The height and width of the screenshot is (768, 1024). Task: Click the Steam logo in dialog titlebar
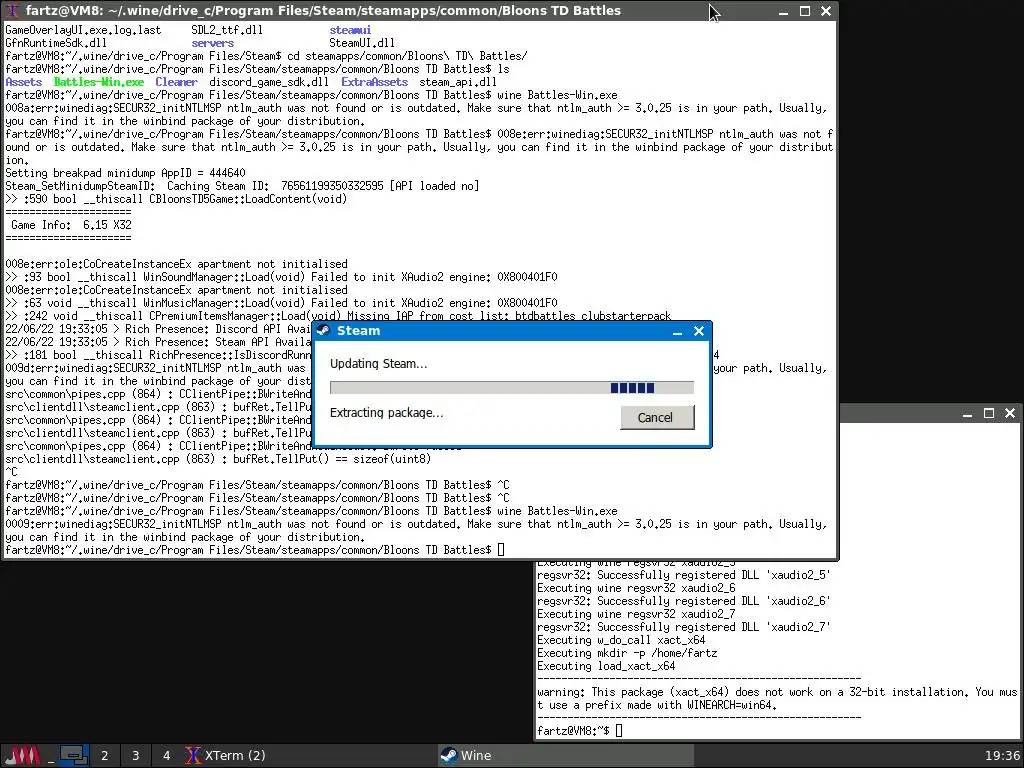[x=323, y=330]
